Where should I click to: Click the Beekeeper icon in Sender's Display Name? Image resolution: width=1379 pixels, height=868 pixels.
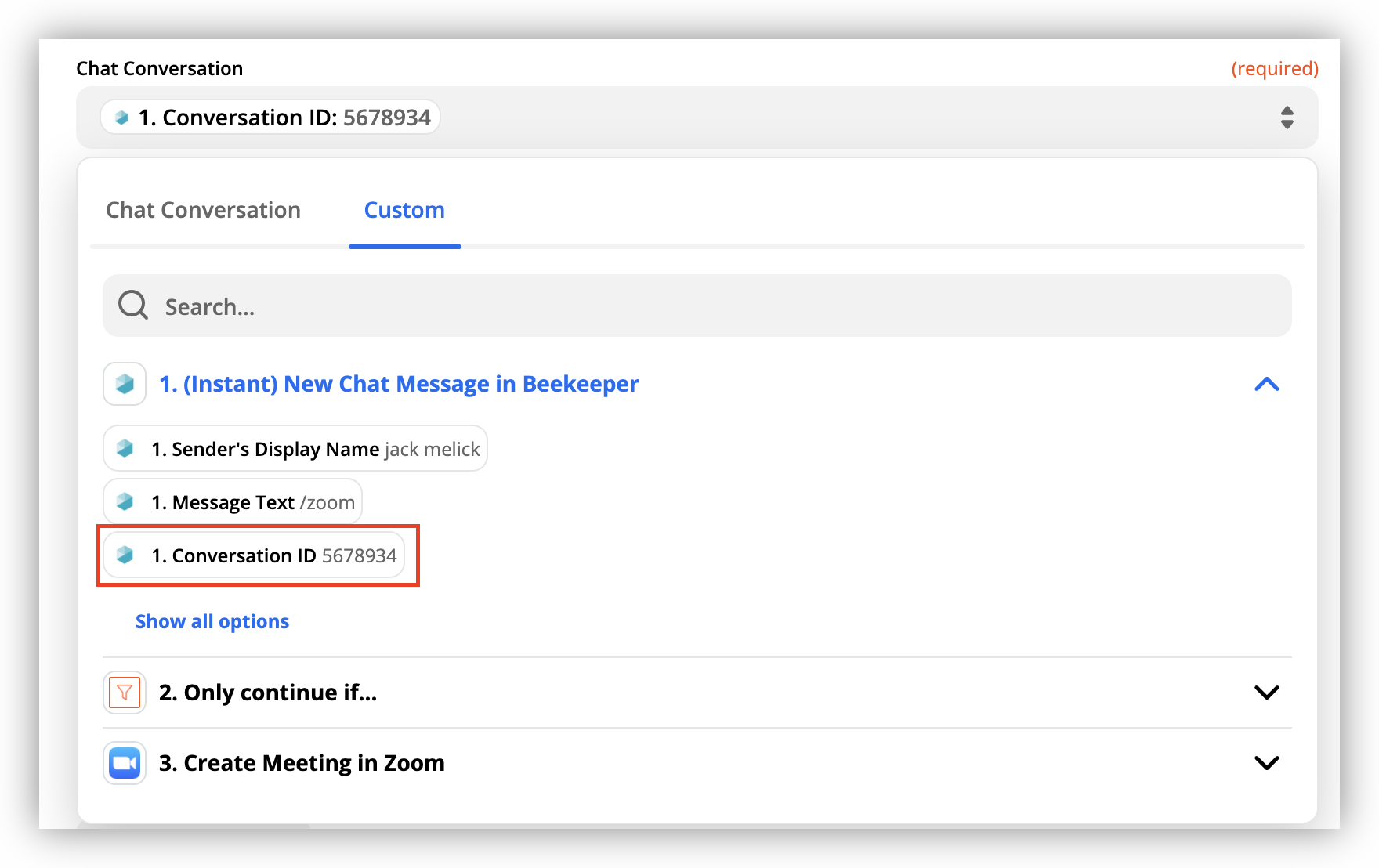(x=125, y=449)
